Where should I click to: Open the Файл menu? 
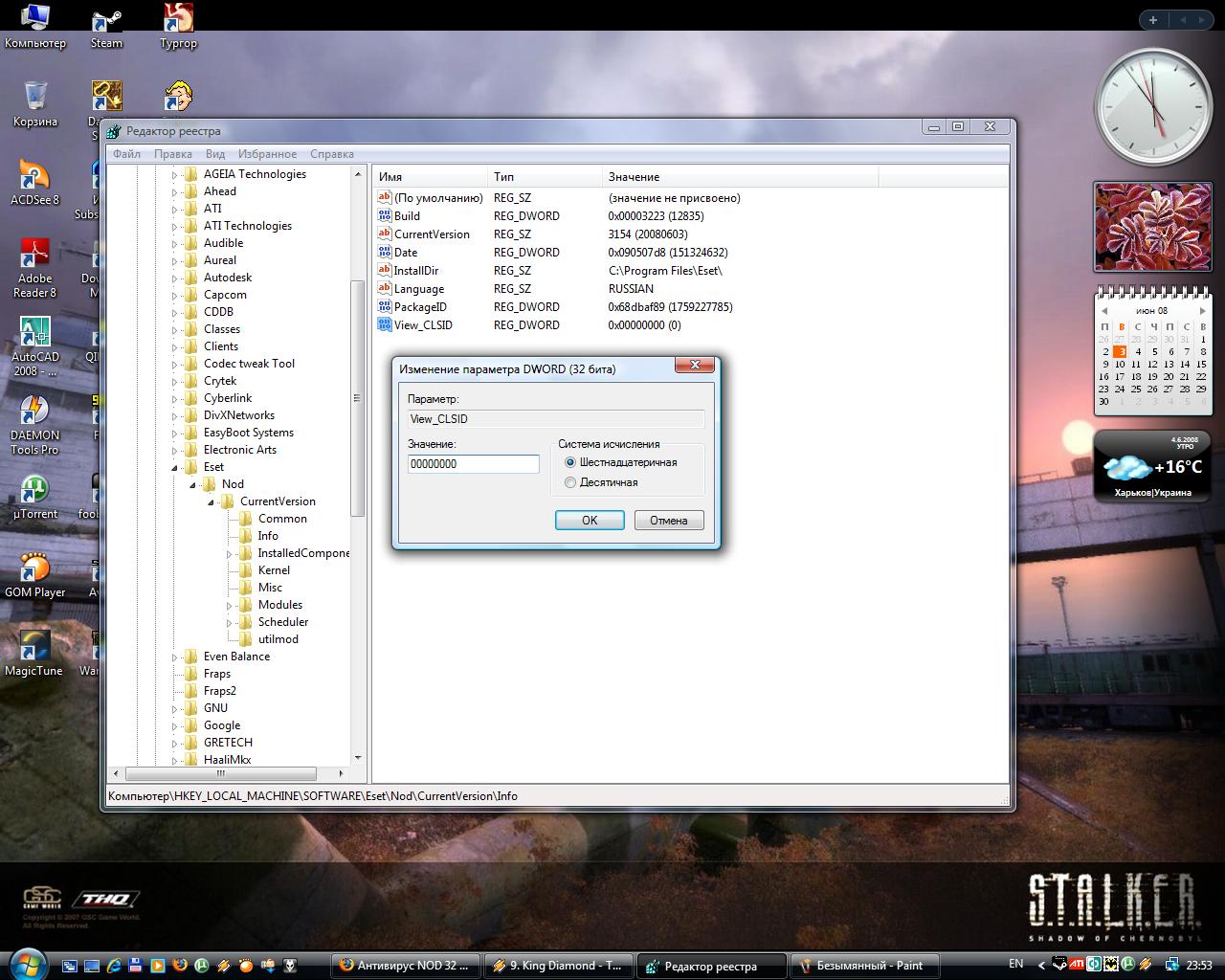tap(126, 154)
